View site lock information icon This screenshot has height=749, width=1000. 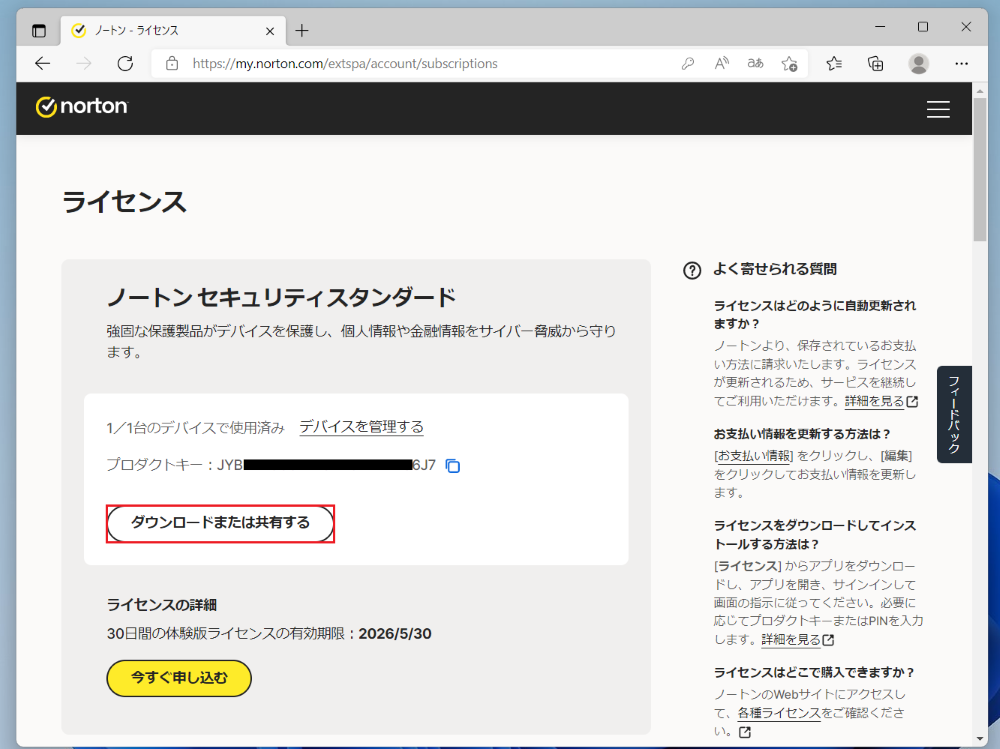click(x=172, y=63)
